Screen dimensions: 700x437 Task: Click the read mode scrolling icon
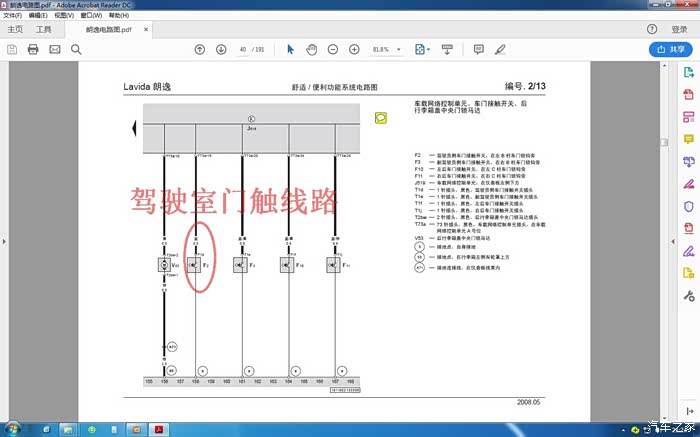pos(447,50)
